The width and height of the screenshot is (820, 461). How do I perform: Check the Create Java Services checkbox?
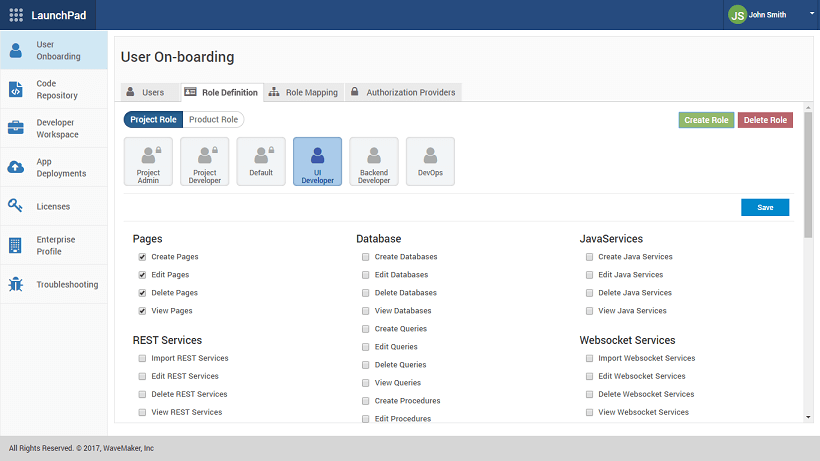590,257
